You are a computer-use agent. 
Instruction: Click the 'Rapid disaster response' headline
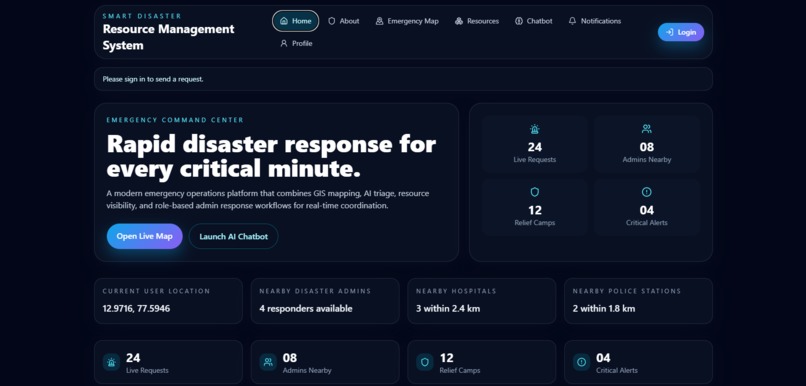click(x=271, y=157)
